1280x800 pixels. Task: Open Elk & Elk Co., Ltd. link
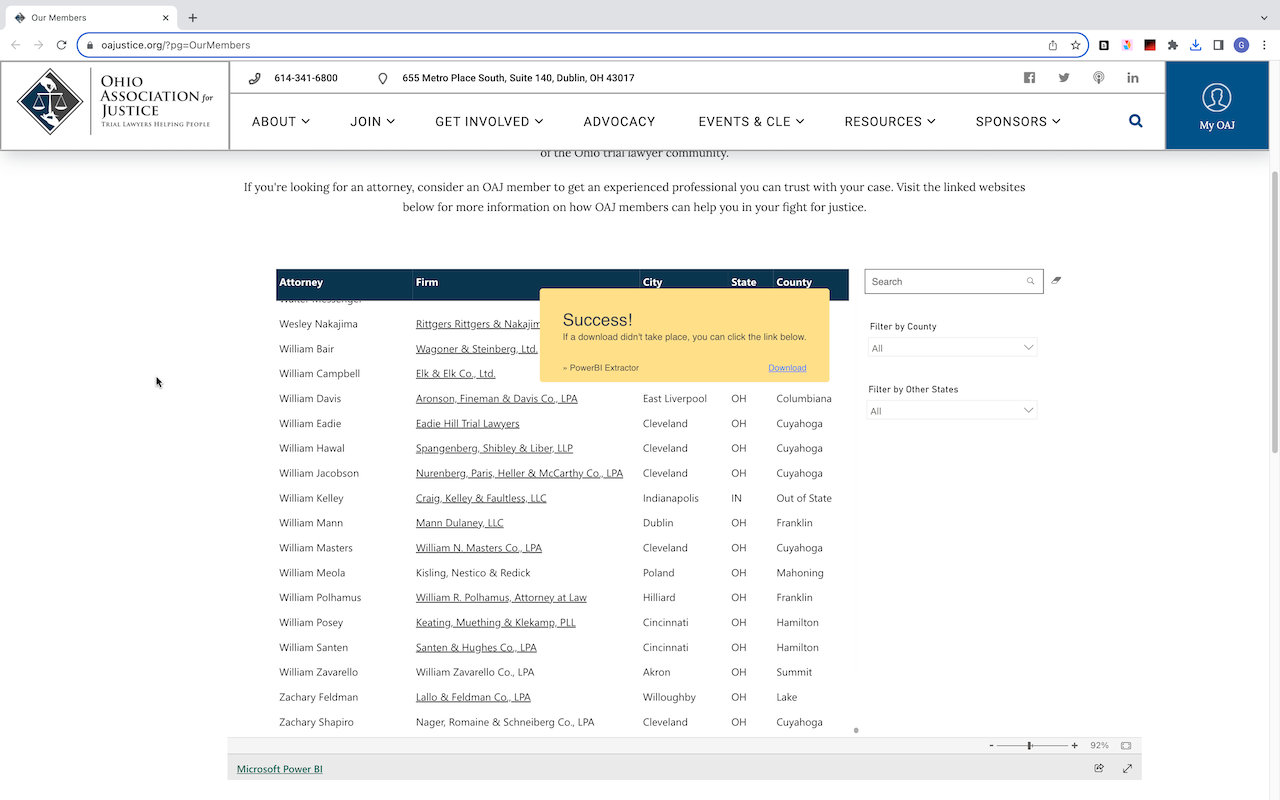[456, 374]
